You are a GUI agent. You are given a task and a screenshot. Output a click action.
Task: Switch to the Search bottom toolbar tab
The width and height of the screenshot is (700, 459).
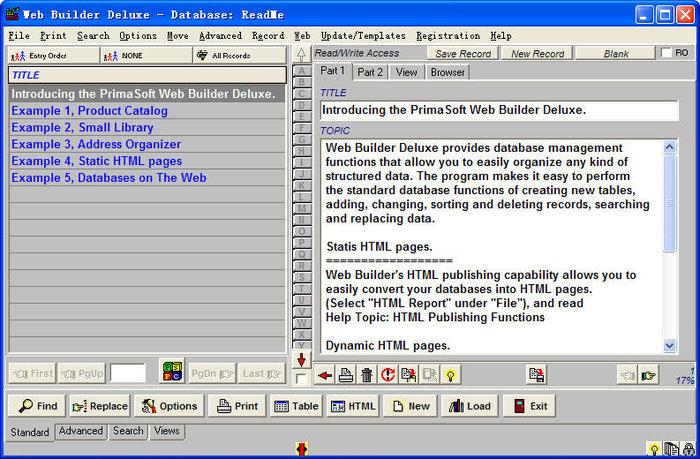[x=128, y=431]
